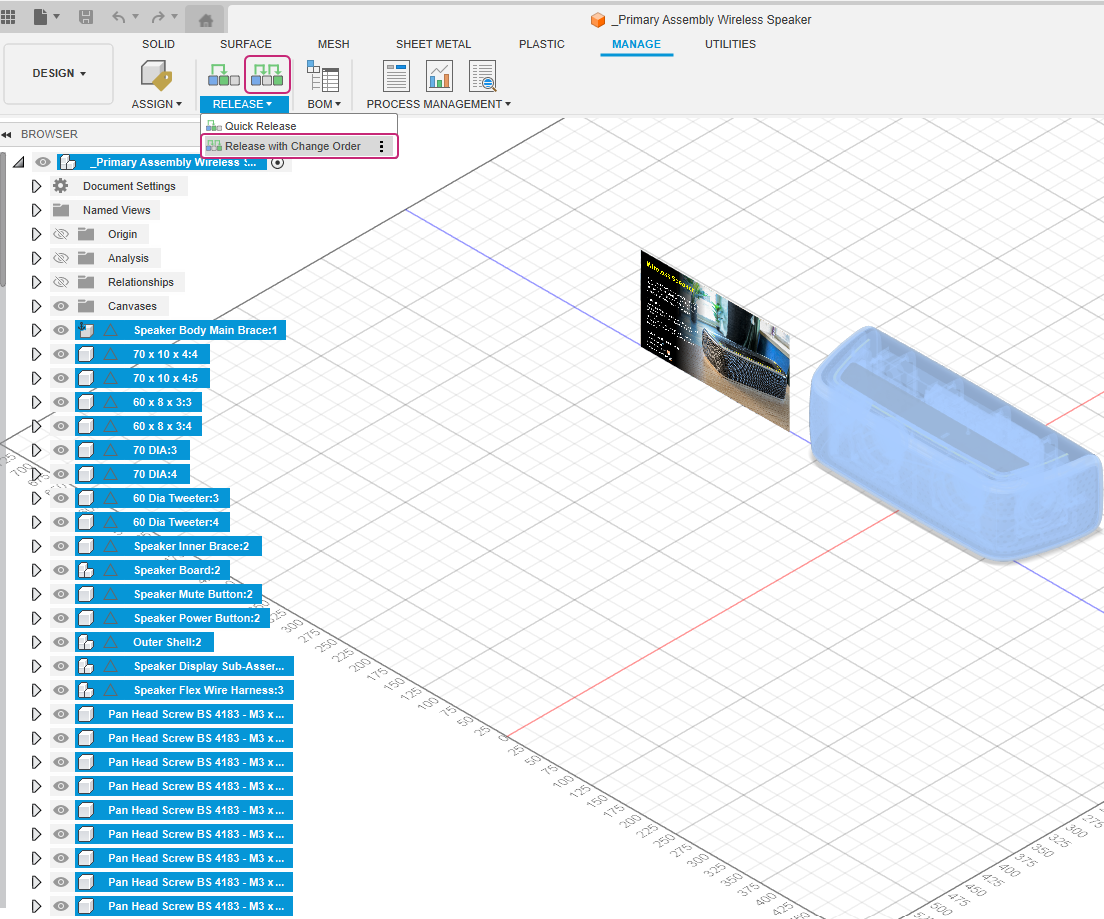Click the Undo arrow
Screen dimensions: 1104x919
[118, 17]
